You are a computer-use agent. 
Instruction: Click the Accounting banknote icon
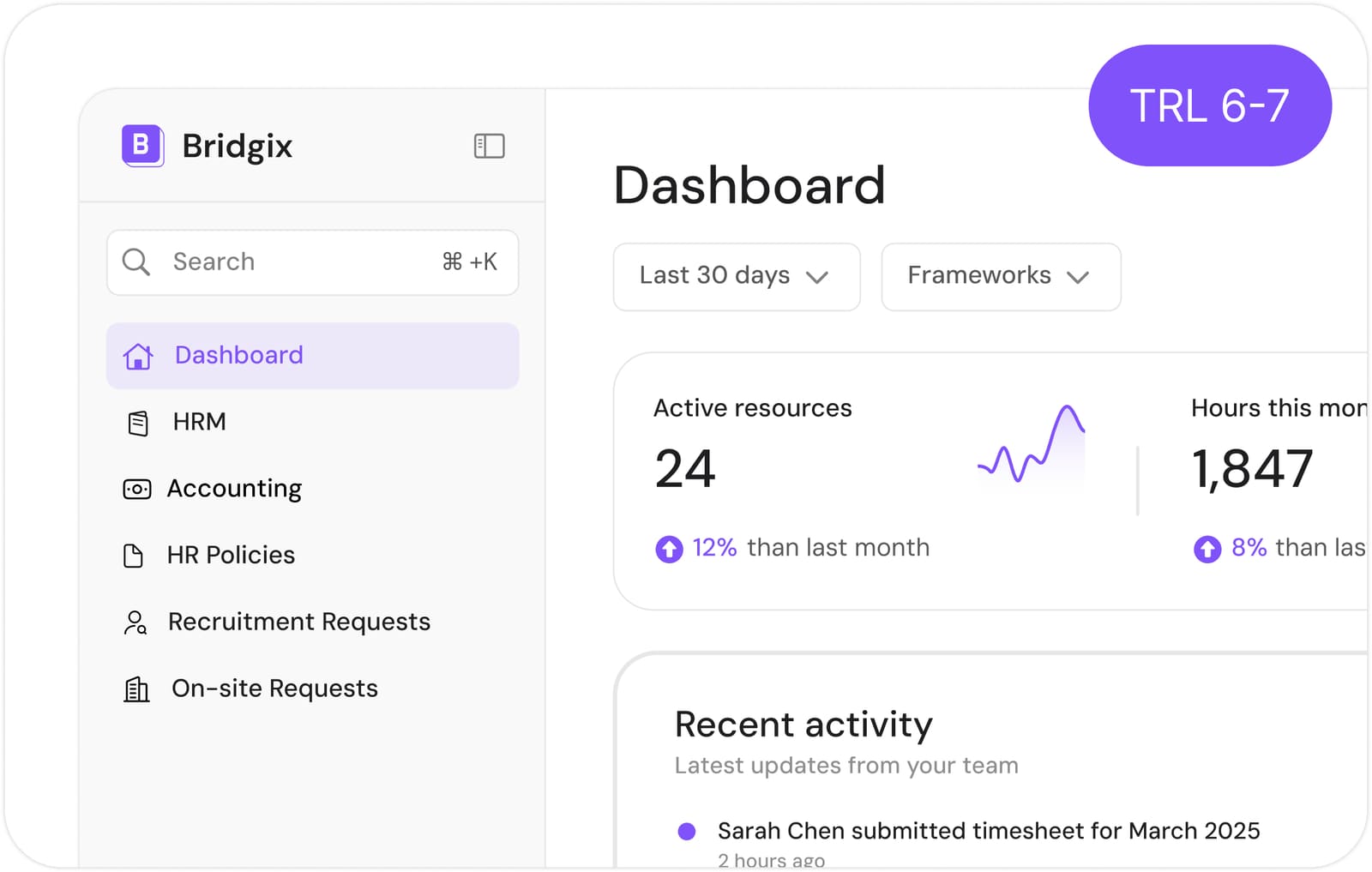[x=137, y=489]
